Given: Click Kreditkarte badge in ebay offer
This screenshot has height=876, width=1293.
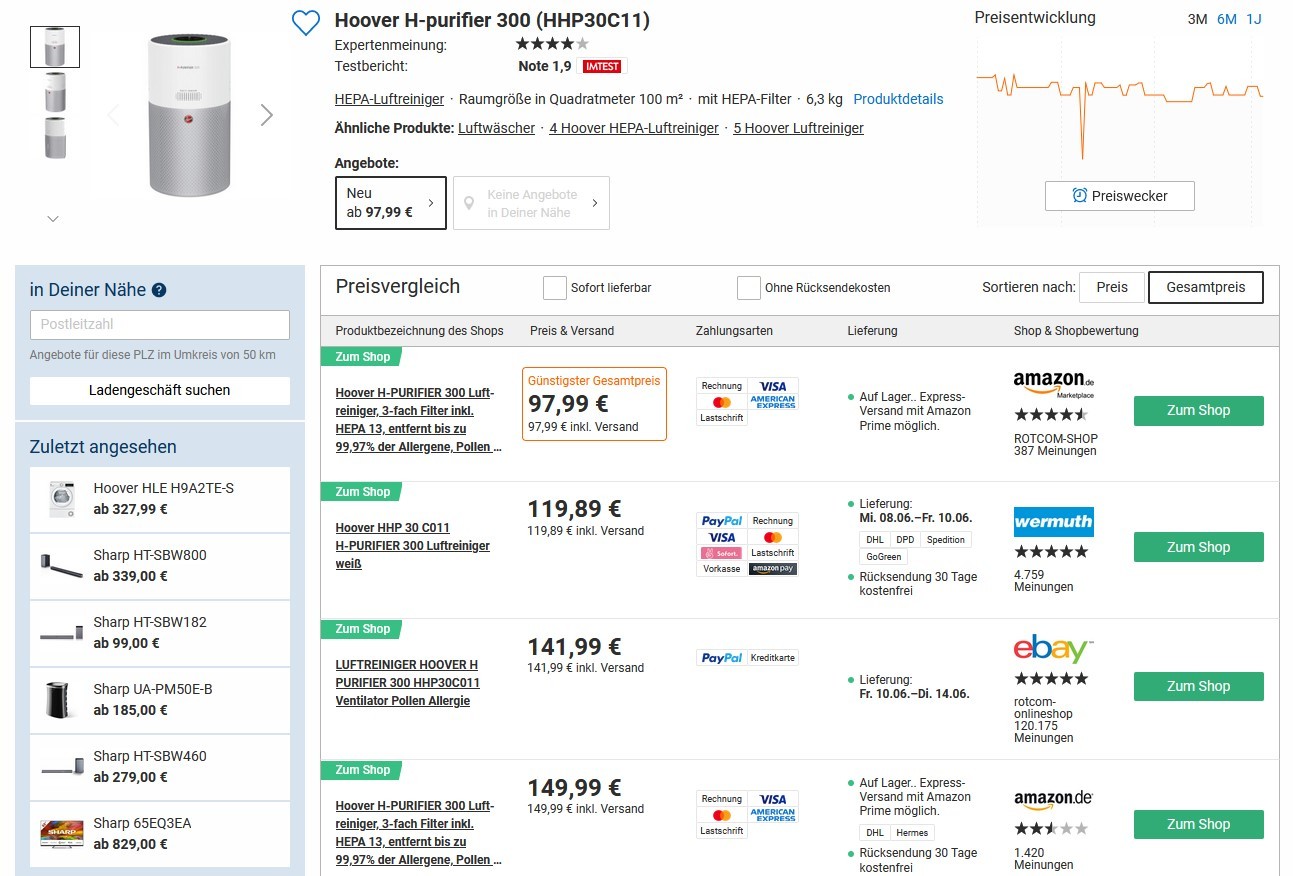Looking at the screenshot, I should click(x=773, y=658).
